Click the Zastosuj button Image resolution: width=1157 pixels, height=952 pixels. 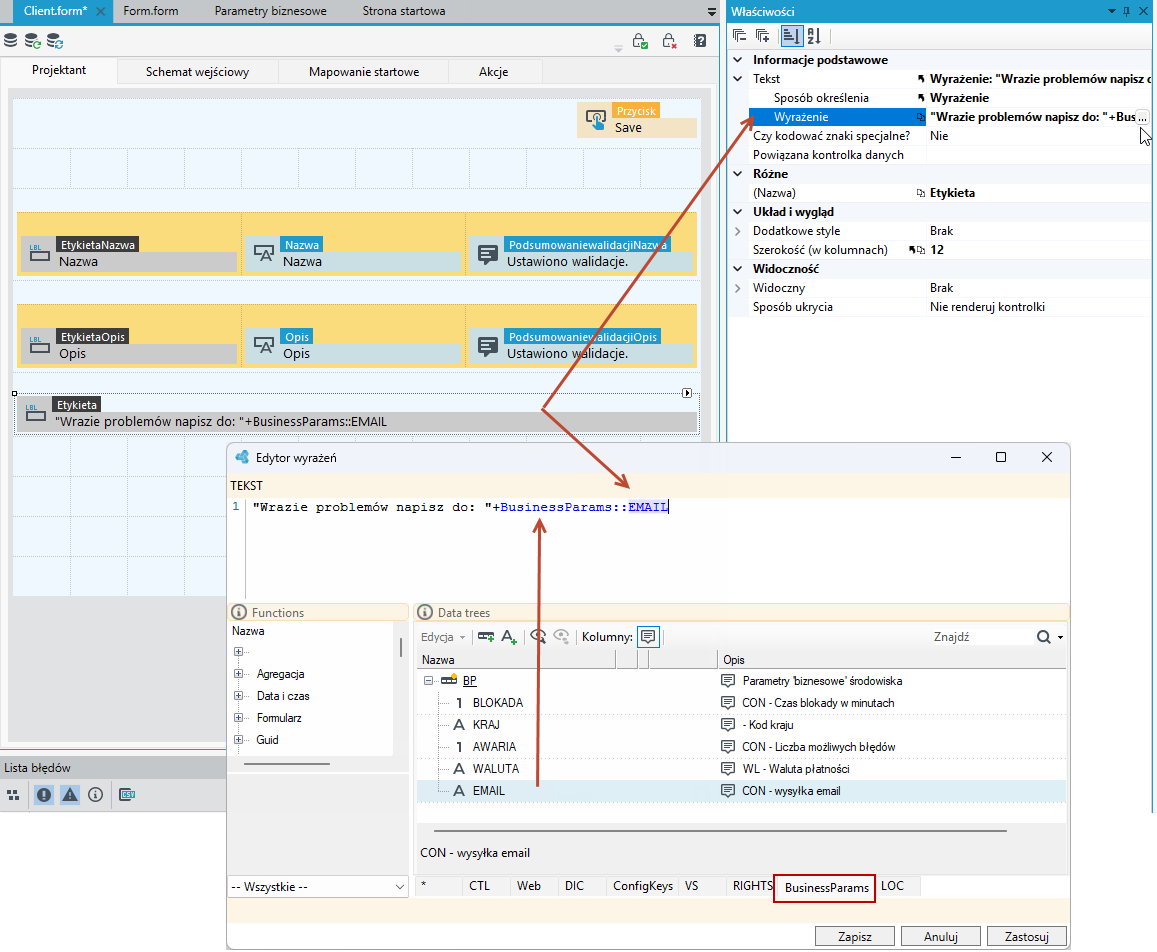pos(1026,937)
